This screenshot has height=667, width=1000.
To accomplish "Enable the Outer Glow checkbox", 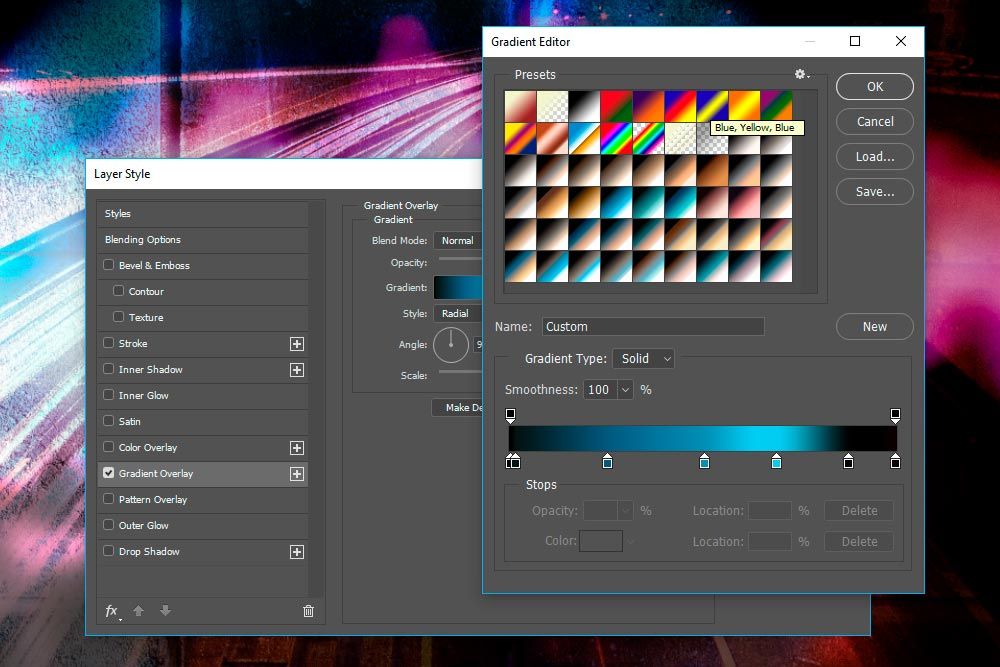I will [109, 526].
